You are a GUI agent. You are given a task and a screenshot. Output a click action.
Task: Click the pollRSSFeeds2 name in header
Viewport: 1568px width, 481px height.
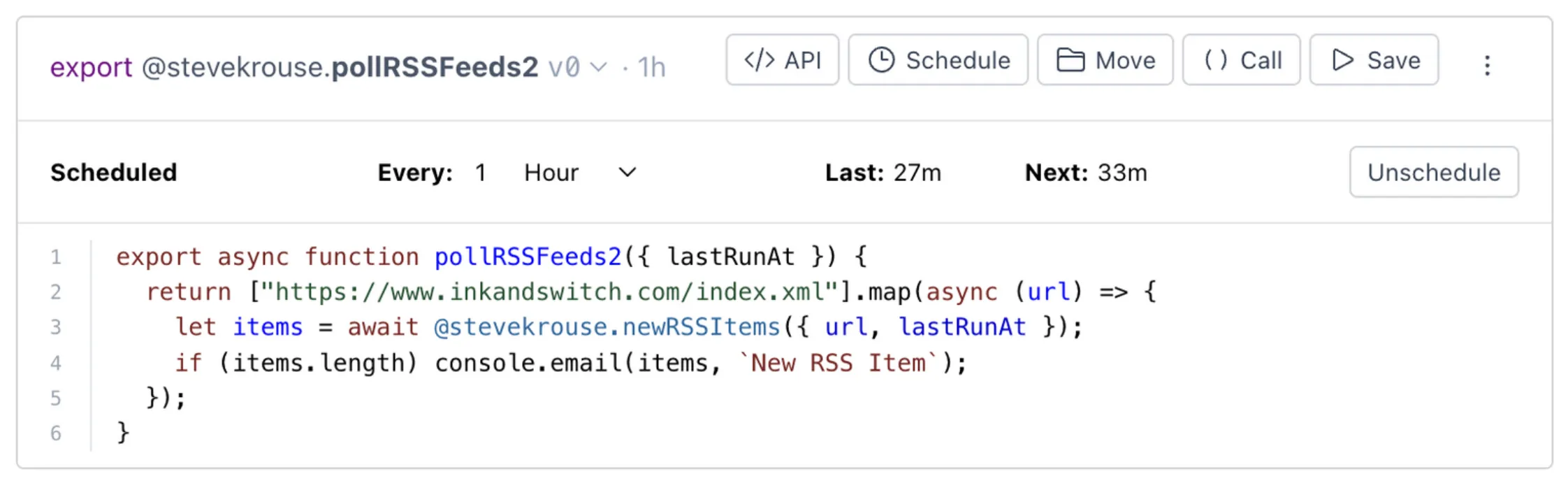(x=435, y=67)
